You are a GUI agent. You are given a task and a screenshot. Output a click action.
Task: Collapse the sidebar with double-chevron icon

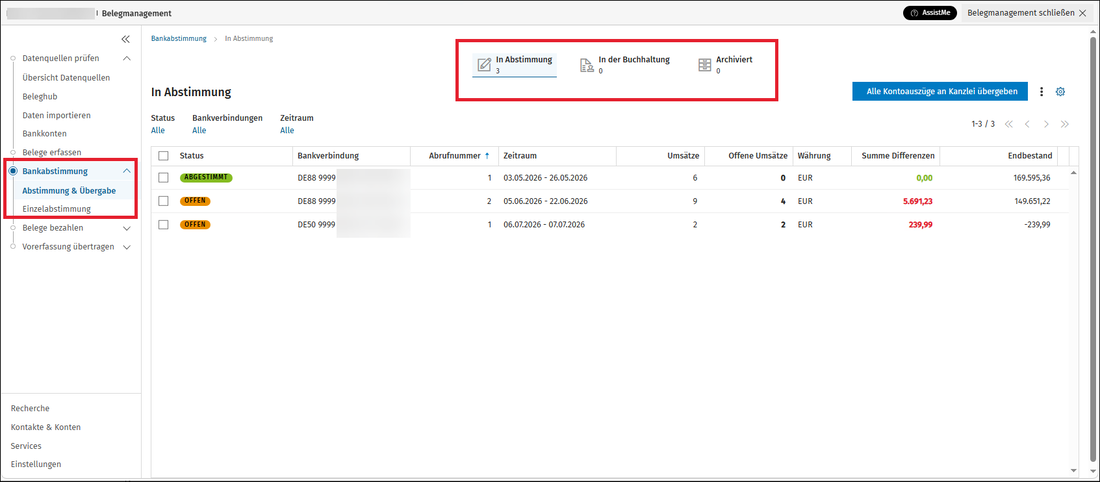(x=126, y=39)
